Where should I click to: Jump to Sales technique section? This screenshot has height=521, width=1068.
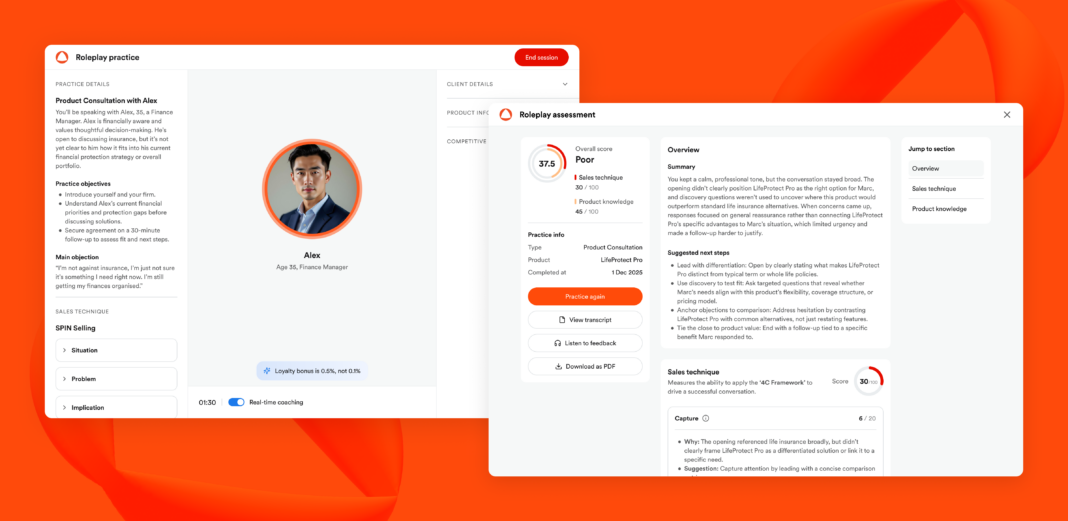[945, 189]
